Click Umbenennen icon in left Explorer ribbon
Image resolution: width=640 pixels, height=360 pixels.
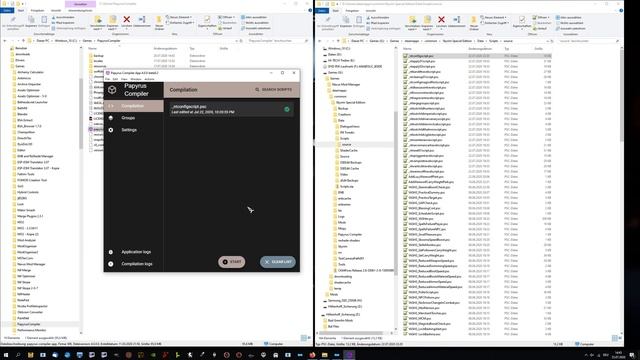(142, 19)
